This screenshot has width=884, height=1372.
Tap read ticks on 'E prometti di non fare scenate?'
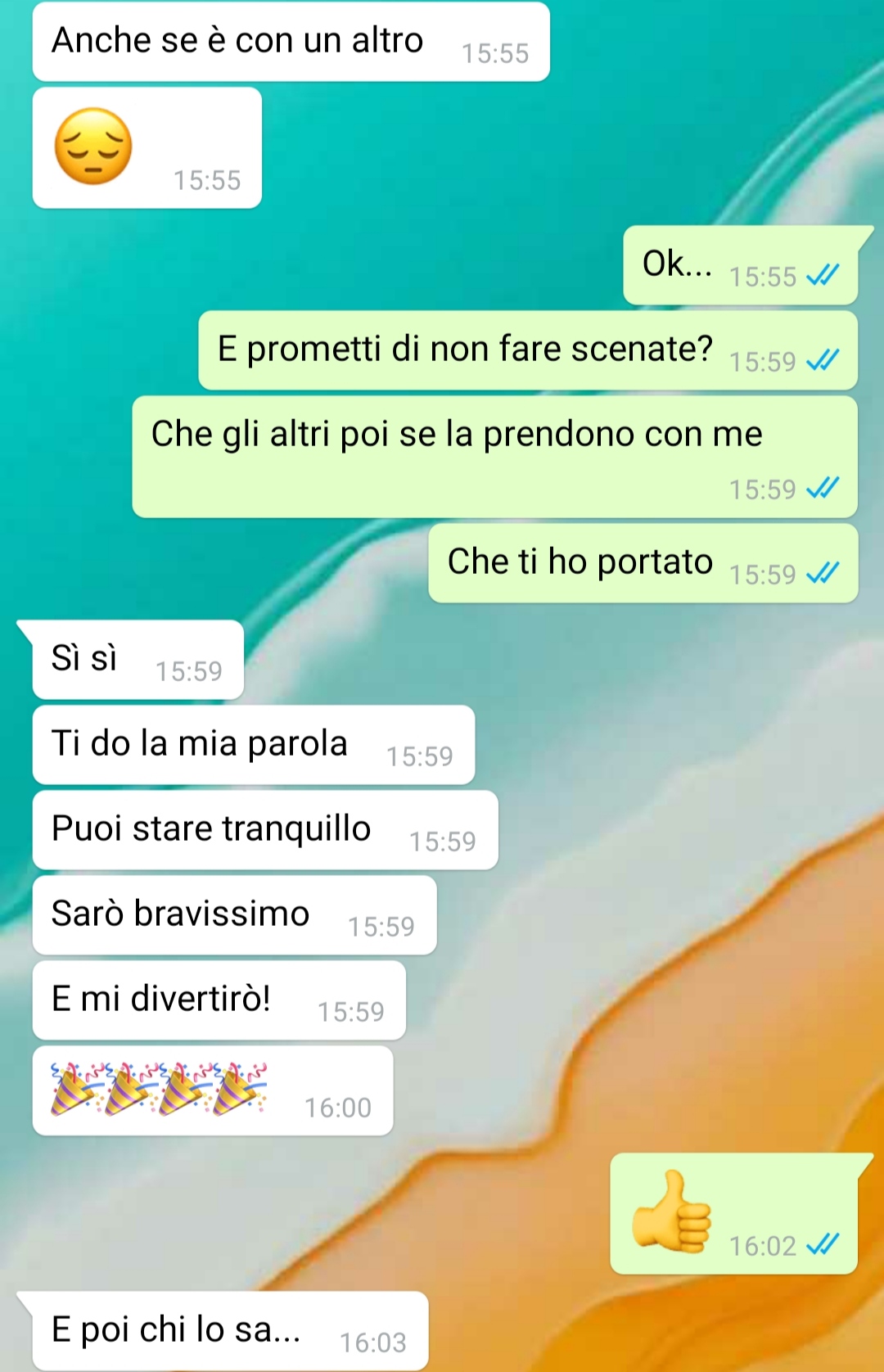coord(823,360)
